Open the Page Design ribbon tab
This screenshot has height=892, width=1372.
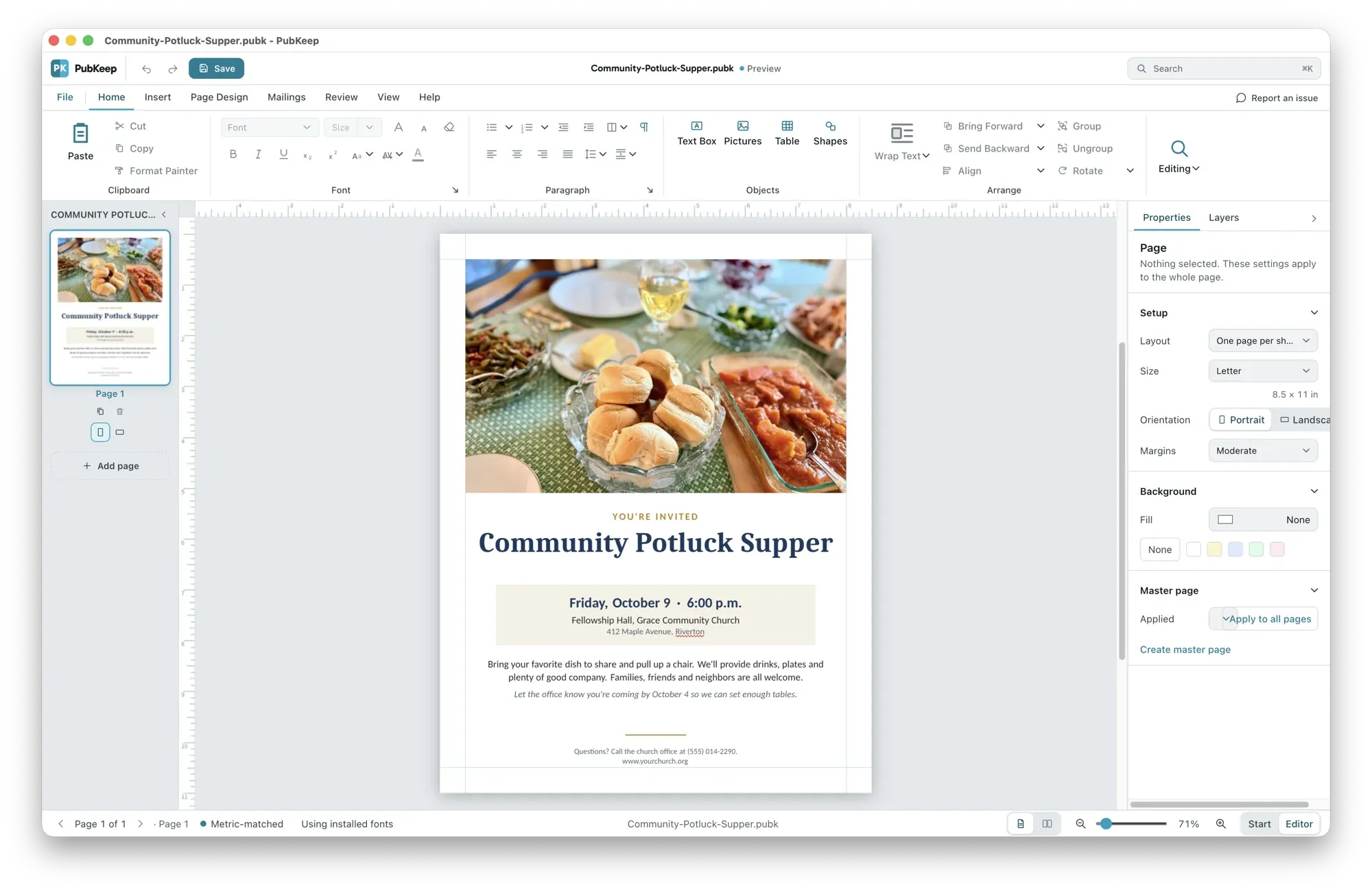click(219, 97)
